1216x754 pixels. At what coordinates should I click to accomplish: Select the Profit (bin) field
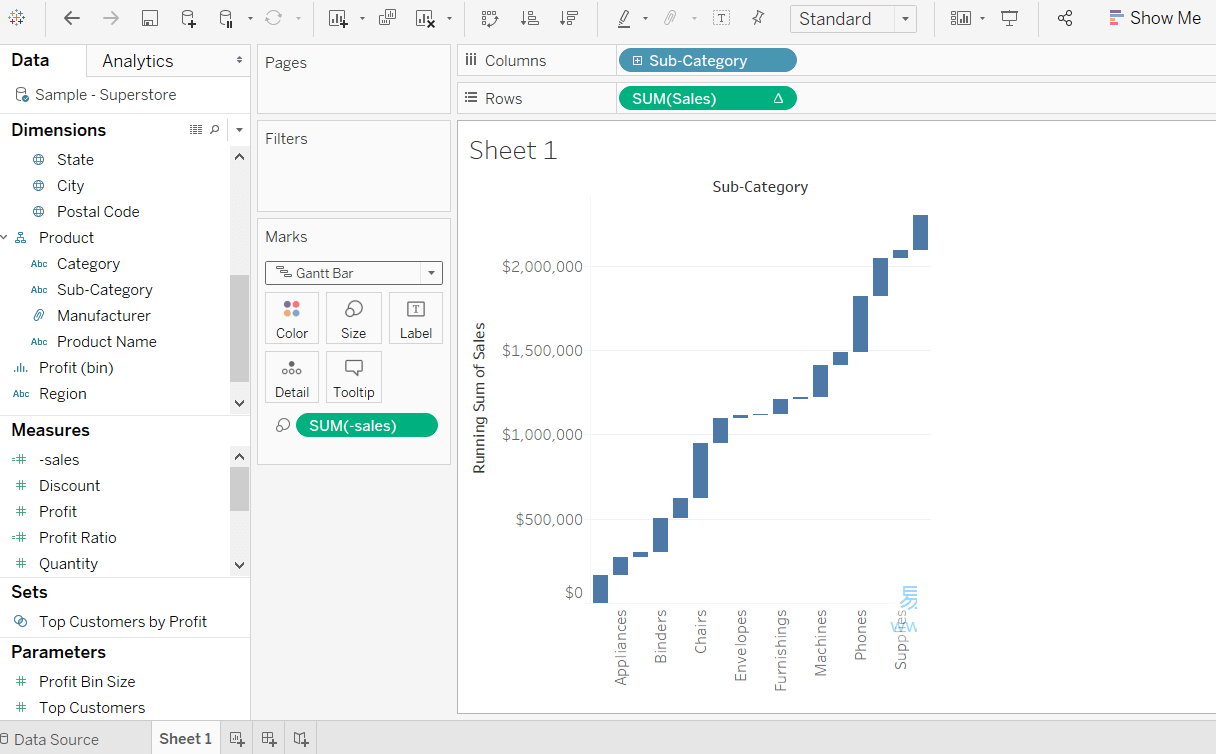pyautogui.click(x=76, y=368)
